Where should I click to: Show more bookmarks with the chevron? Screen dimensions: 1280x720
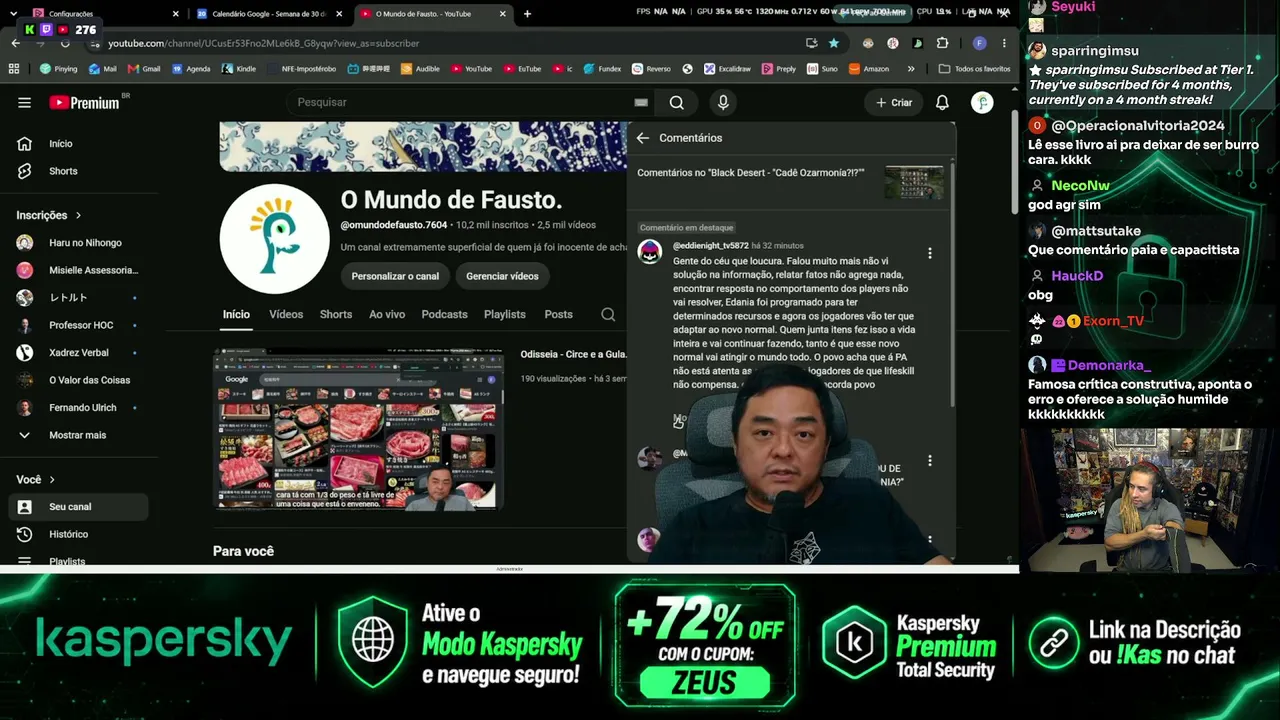[911, 69]
